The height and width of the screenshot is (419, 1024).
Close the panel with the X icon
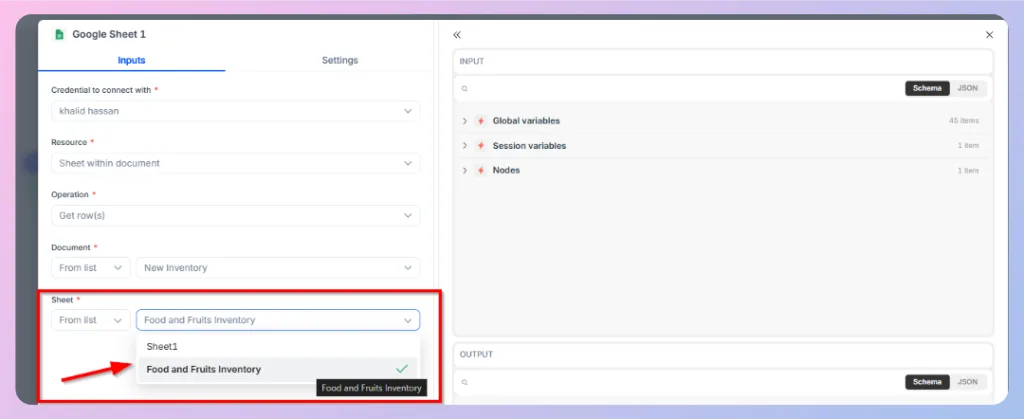[989, 35]
